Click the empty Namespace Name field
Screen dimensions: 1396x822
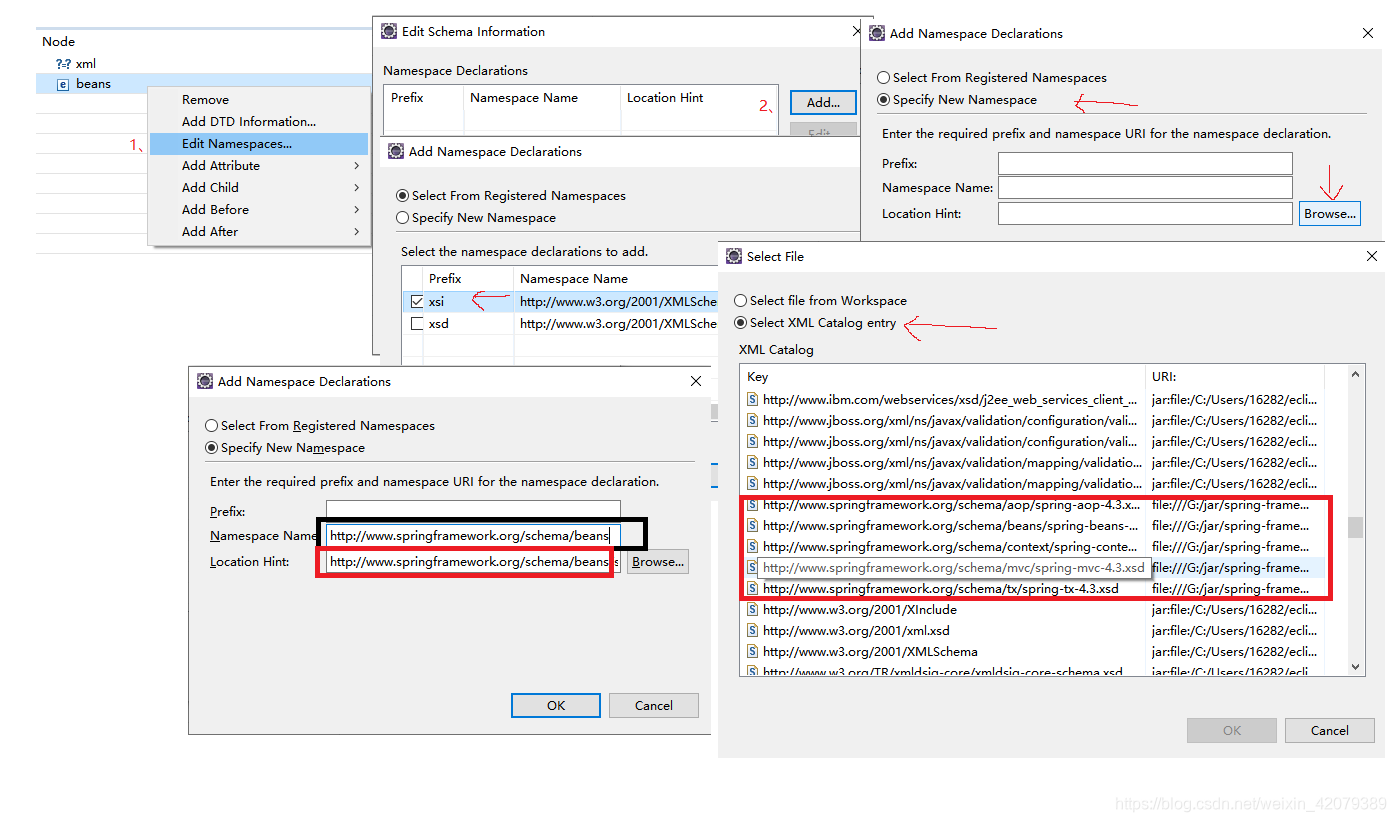tap(1145, 187)
